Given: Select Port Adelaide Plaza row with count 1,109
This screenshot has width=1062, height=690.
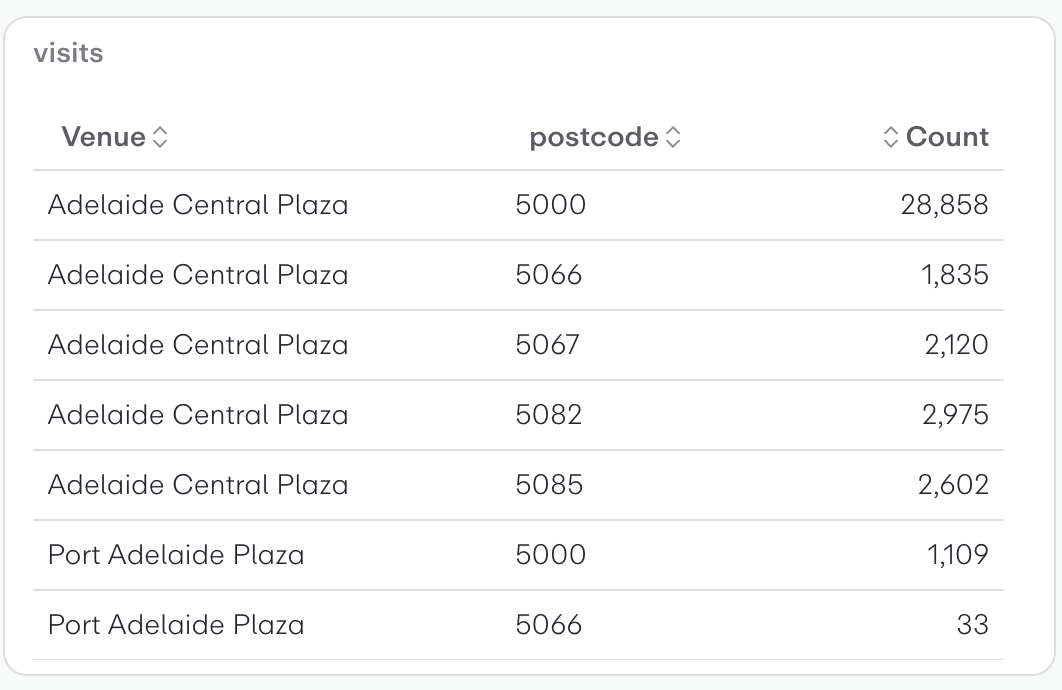Looking at the screenshot, I should (x=176, y=555).
